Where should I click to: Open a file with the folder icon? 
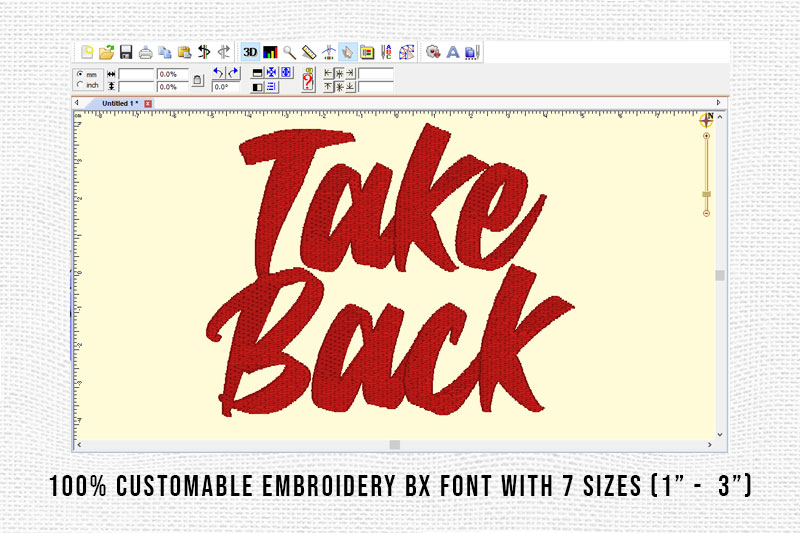(x=106, y=52)
